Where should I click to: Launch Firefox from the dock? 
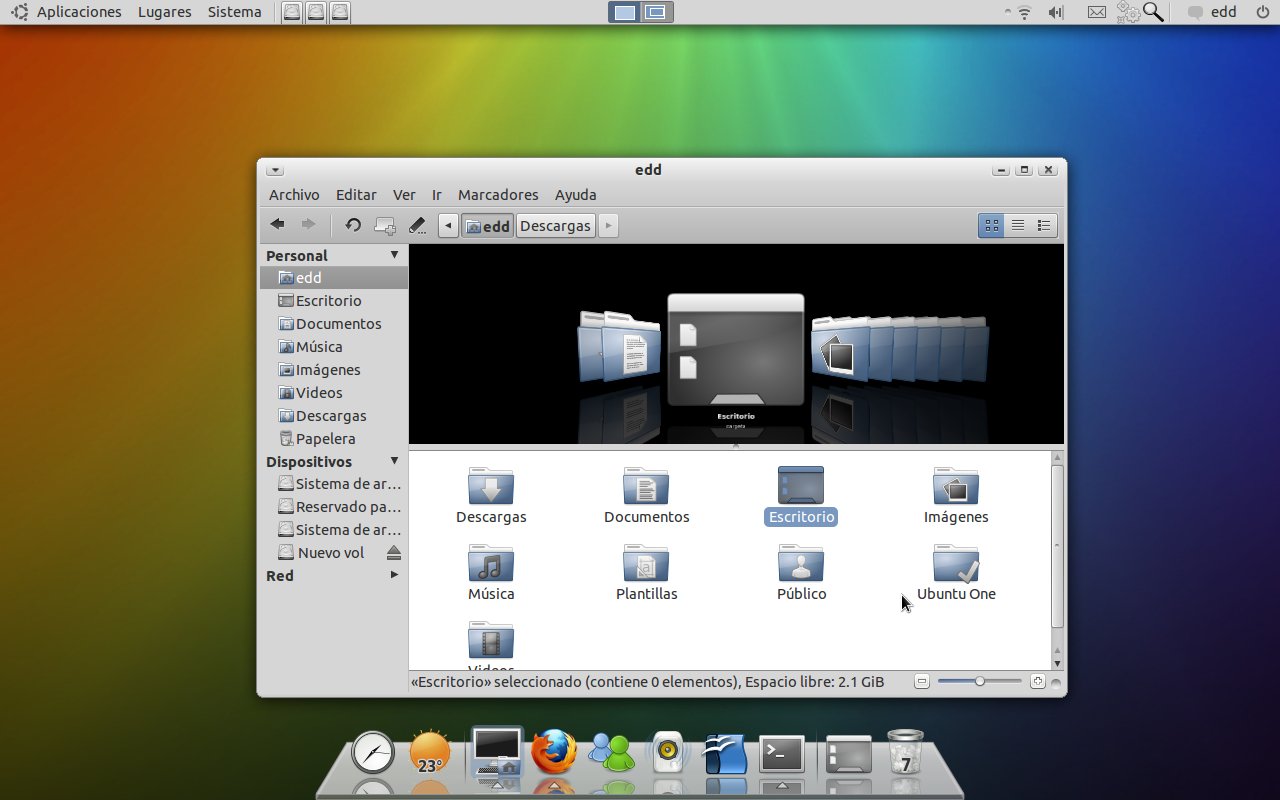[554, 752]
